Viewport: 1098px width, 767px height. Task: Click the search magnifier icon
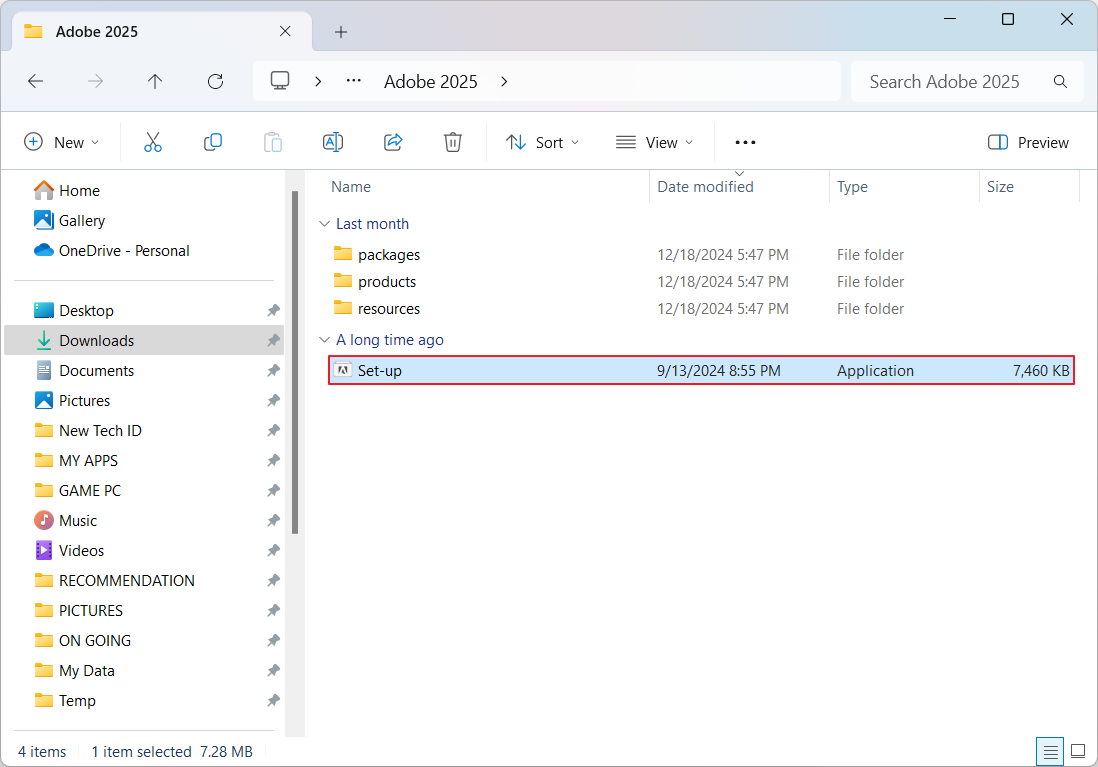click(x=1060, y=81)
